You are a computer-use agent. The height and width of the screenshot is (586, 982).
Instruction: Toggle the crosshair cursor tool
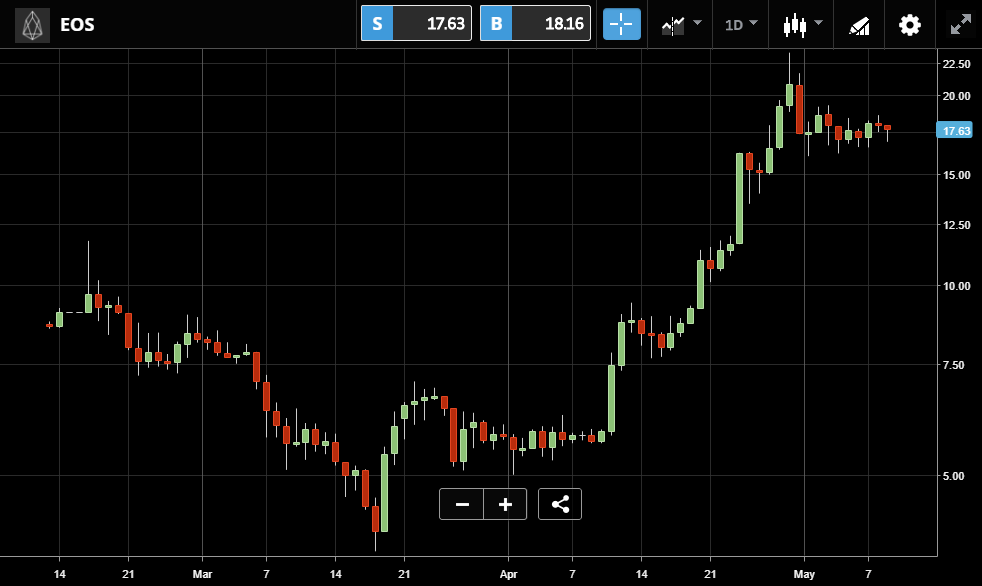click(622, 24)
